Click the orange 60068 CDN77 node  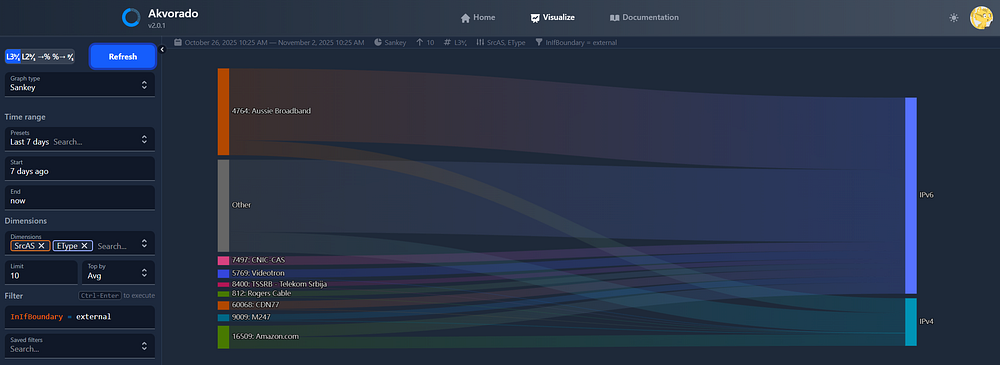[223, 306]
